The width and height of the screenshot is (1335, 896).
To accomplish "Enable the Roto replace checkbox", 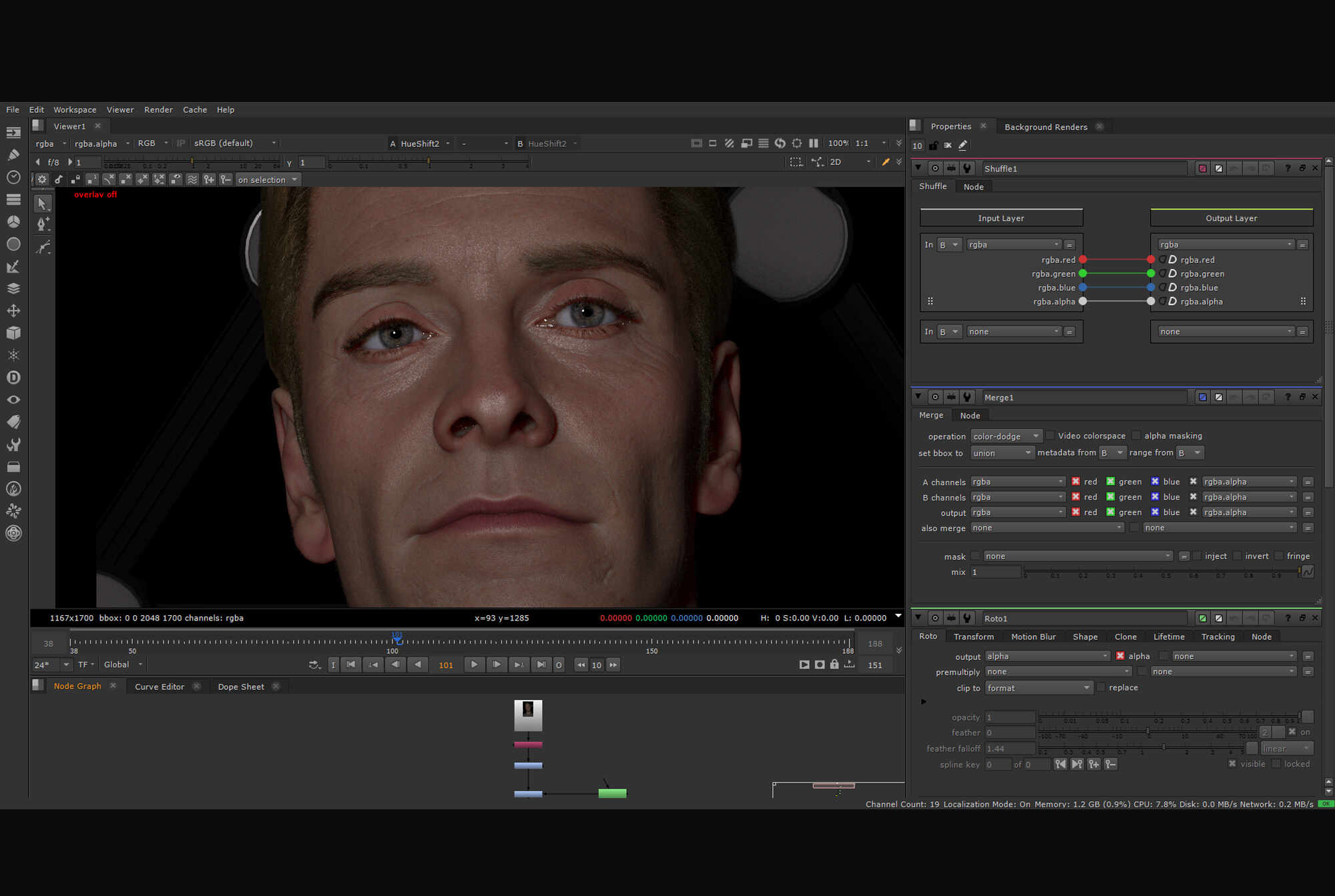I will click(x=1101, y=687).
